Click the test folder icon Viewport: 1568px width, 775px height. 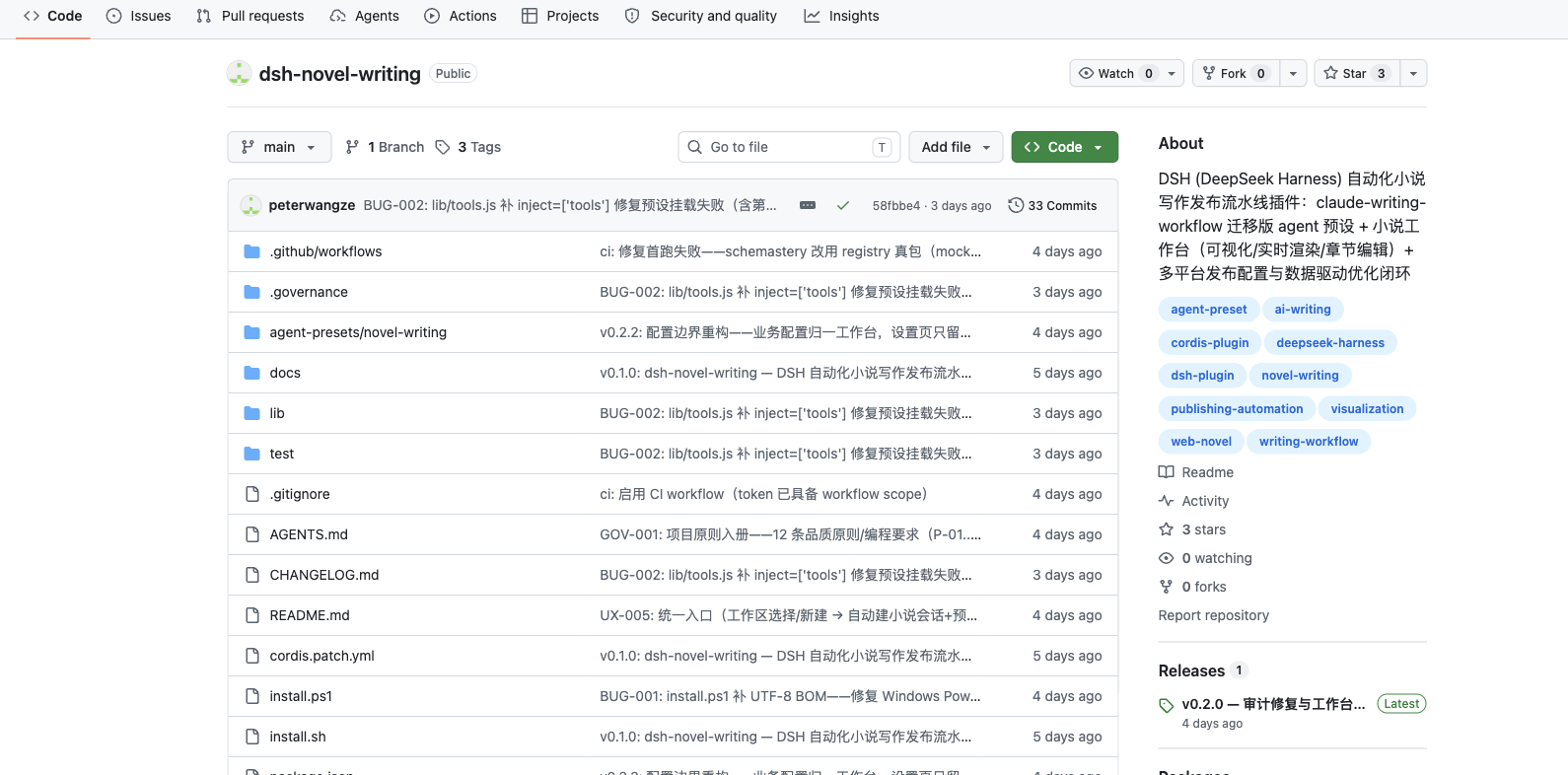click(251, 454)
